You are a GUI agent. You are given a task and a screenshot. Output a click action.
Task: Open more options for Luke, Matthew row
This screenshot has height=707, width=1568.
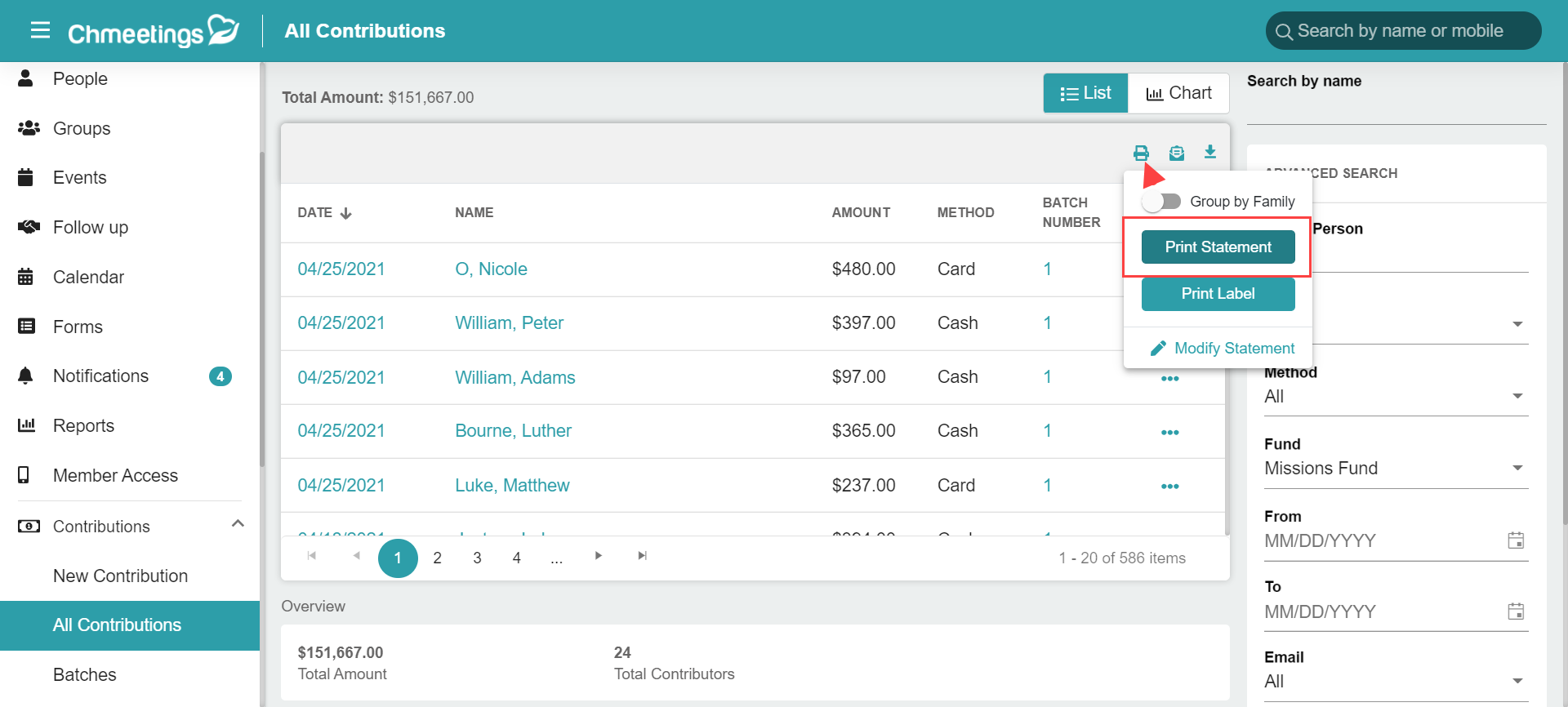point(1169,487)
